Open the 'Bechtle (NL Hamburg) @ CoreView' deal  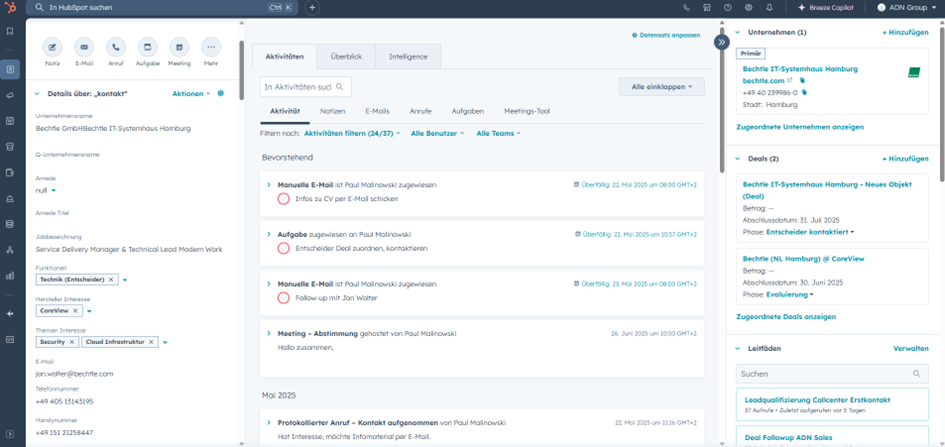(803, 258)
